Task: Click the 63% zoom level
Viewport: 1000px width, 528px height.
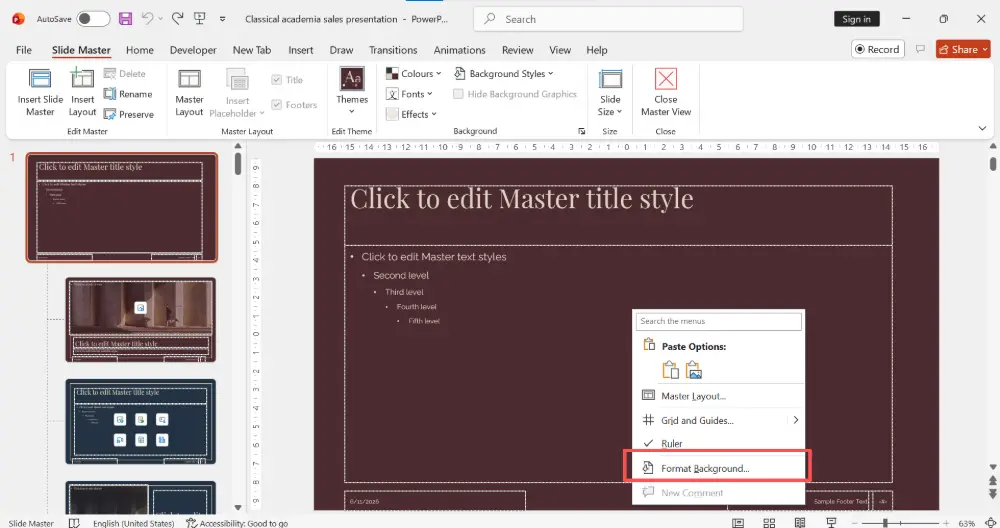Action: click(x=966, y=523)
